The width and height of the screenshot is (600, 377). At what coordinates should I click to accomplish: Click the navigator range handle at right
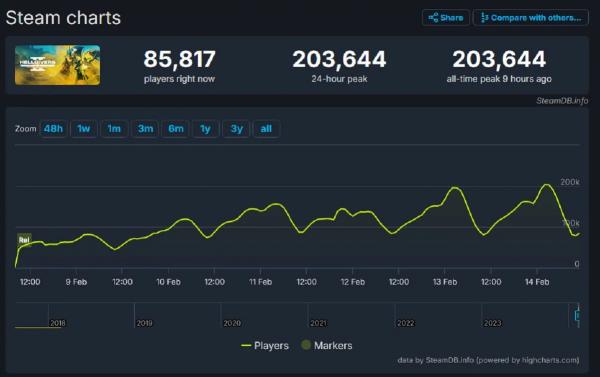click(x=577, y=315)
